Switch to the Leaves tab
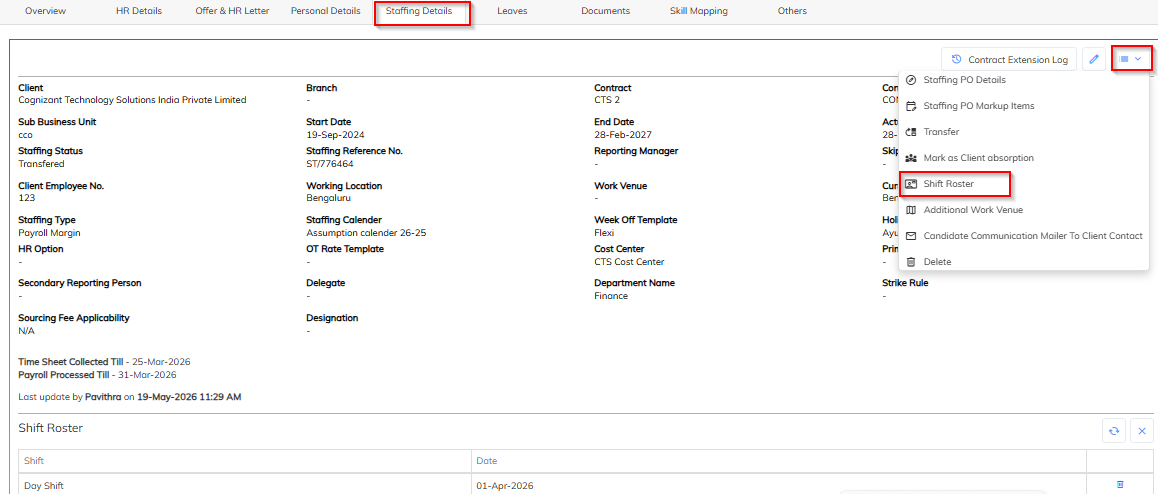 click(x=513, y=11)
